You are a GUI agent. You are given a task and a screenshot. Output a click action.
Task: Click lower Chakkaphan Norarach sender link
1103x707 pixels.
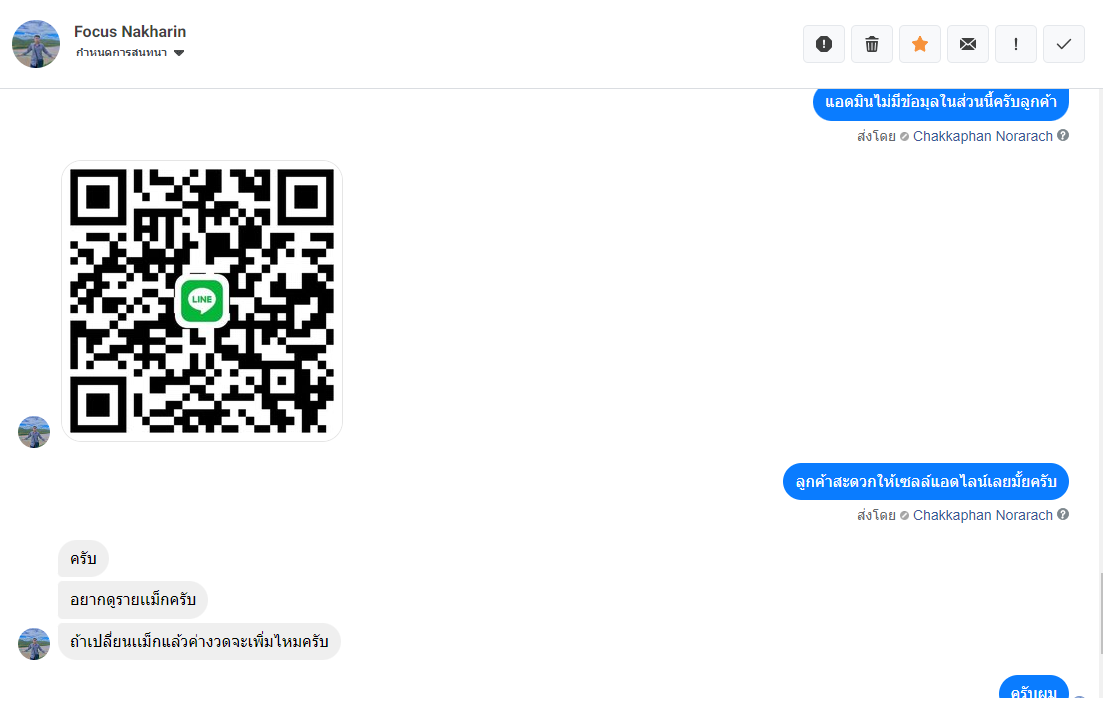pyautogui.click(x=983, y=516)
